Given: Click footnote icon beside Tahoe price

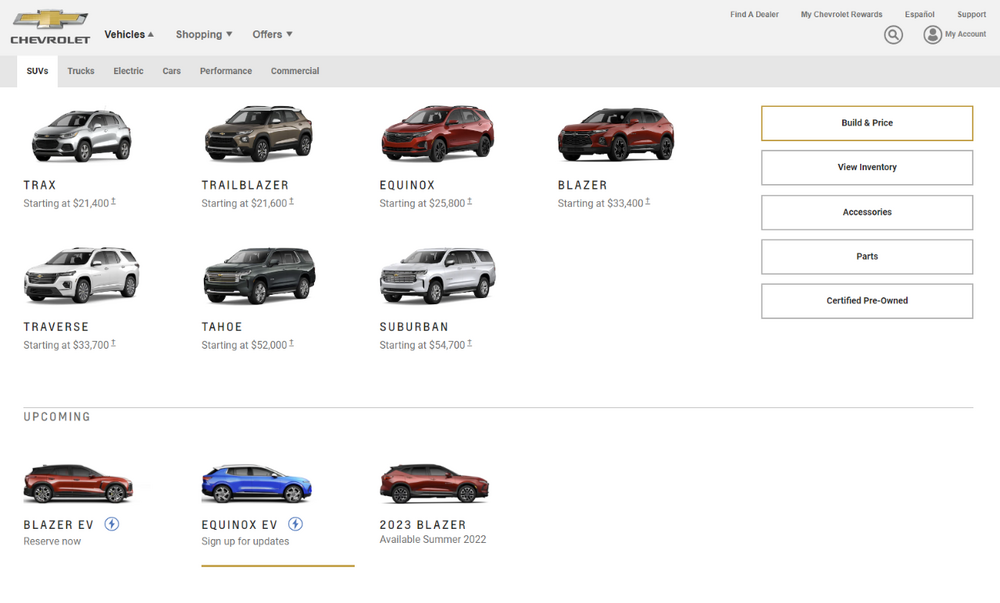Looking at the screenshot, I should 291,344.
